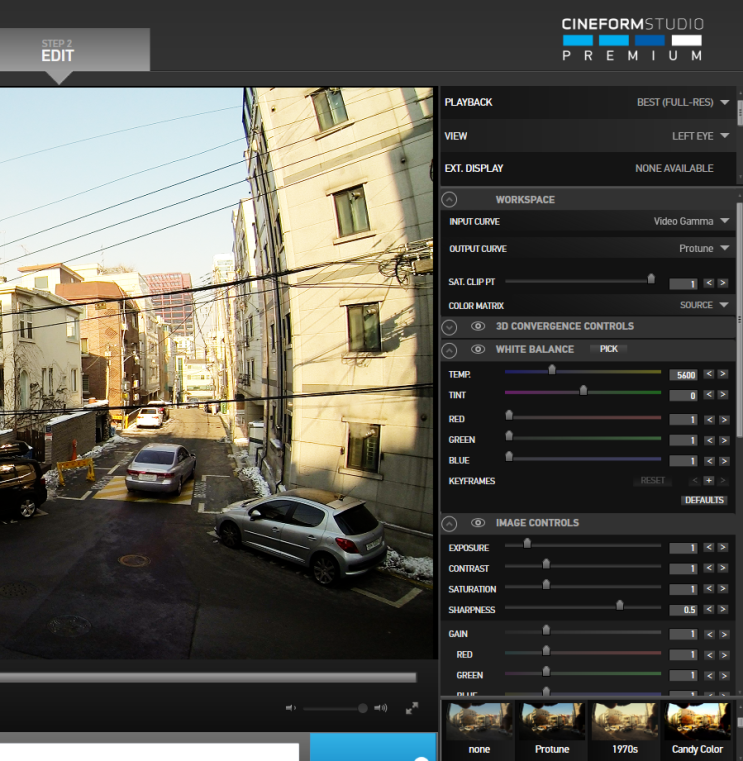
Task: Click the Sharpness value field 0.5
Action: [x=683, y=610]
